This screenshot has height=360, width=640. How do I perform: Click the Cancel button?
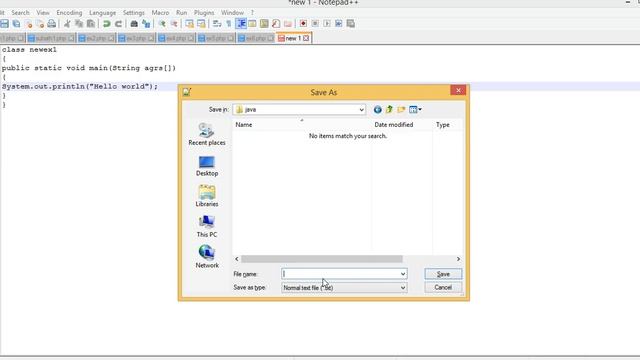[443, 287]
